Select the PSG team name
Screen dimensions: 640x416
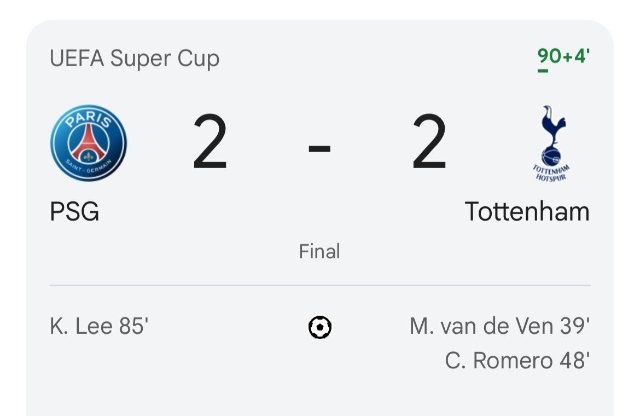pos(74,212)
